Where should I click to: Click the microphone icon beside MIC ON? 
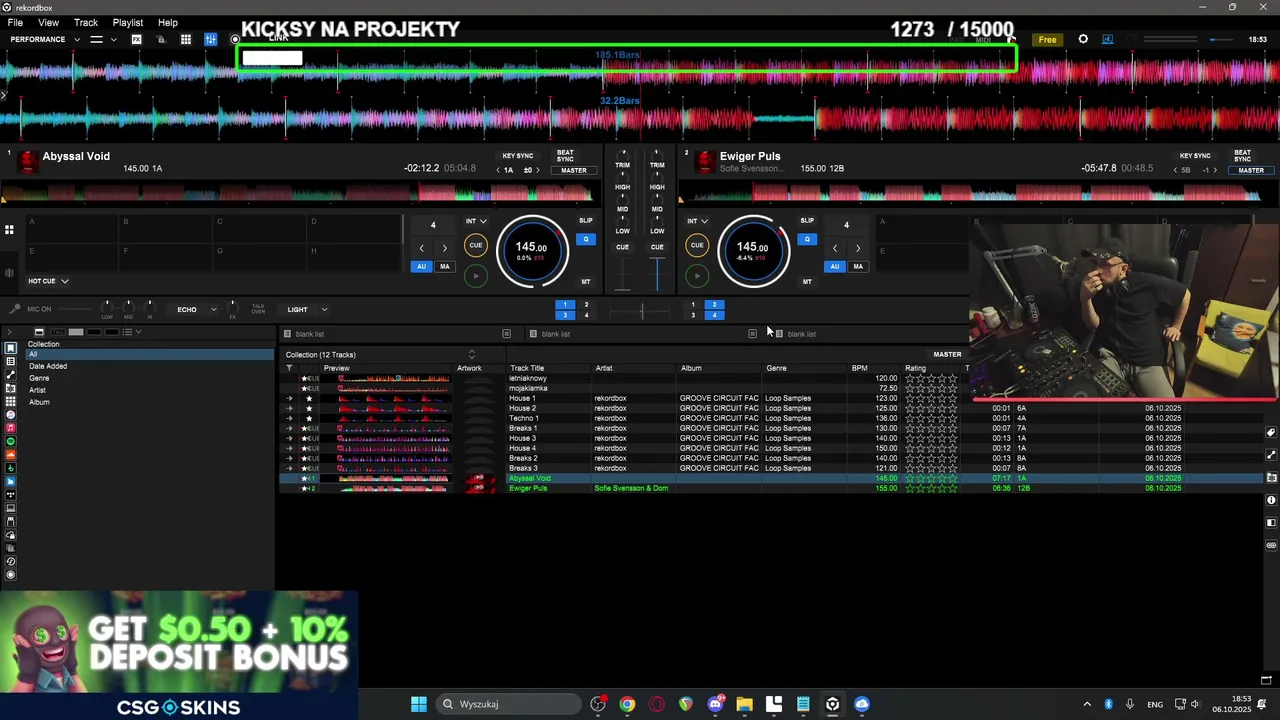click(x=15, y=309)
